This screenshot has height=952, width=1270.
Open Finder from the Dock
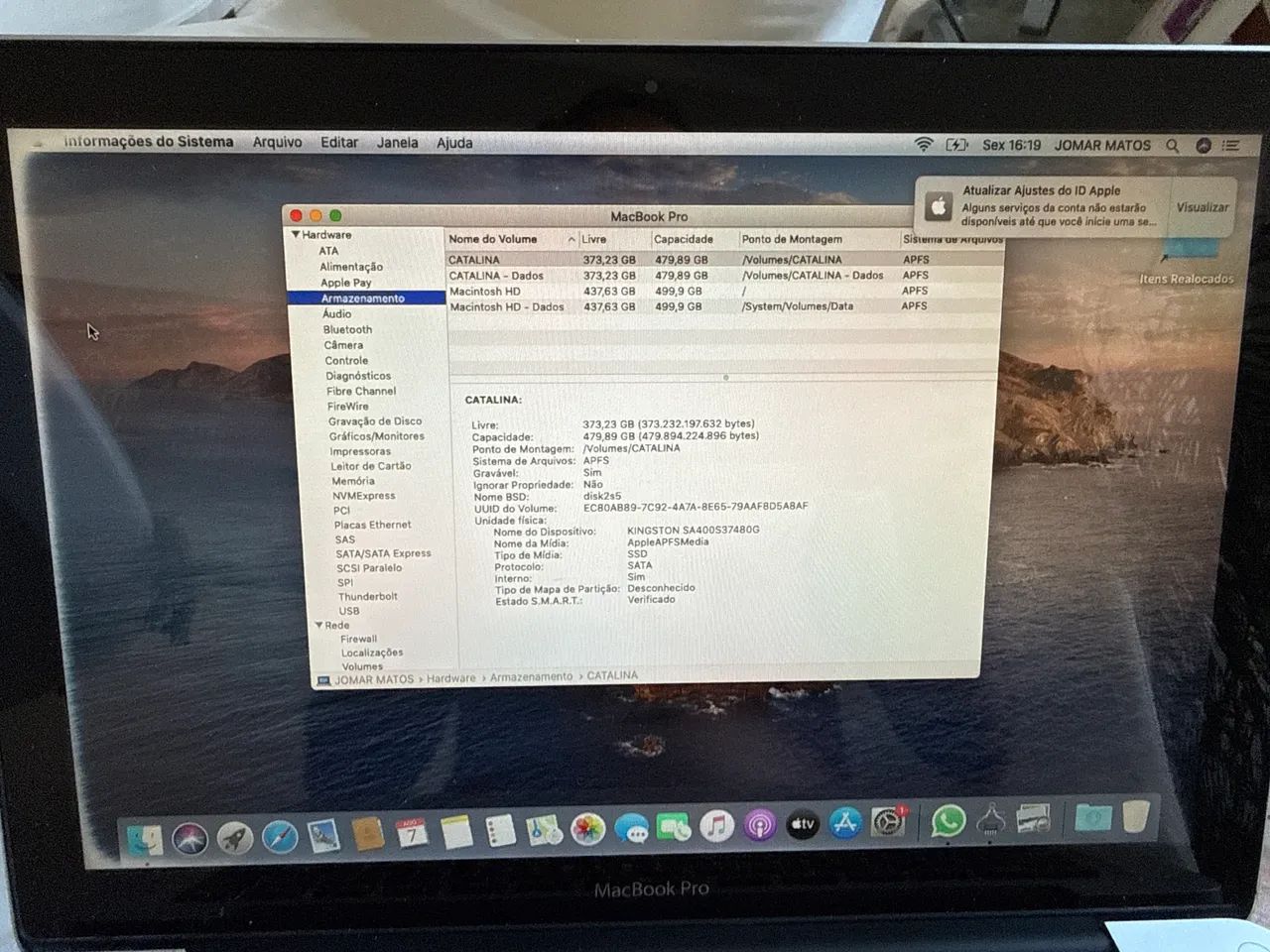click(x=145, y=841)
